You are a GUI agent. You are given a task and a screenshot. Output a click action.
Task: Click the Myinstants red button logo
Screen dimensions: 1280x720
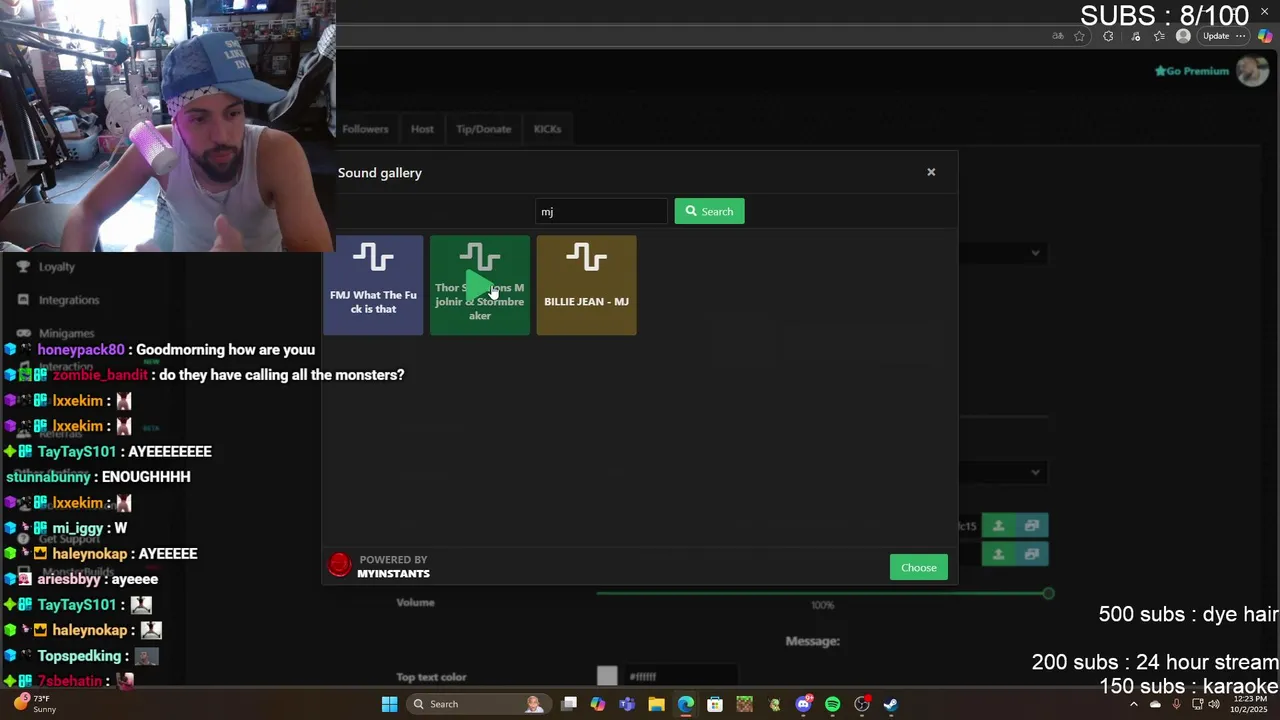340,566
